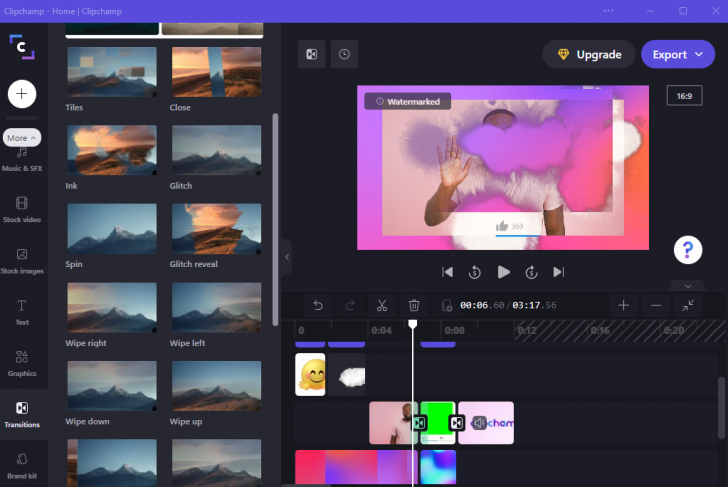Select the smiling emoji clip
This screenshot has width=728, height=487.
tap(310, 375)
